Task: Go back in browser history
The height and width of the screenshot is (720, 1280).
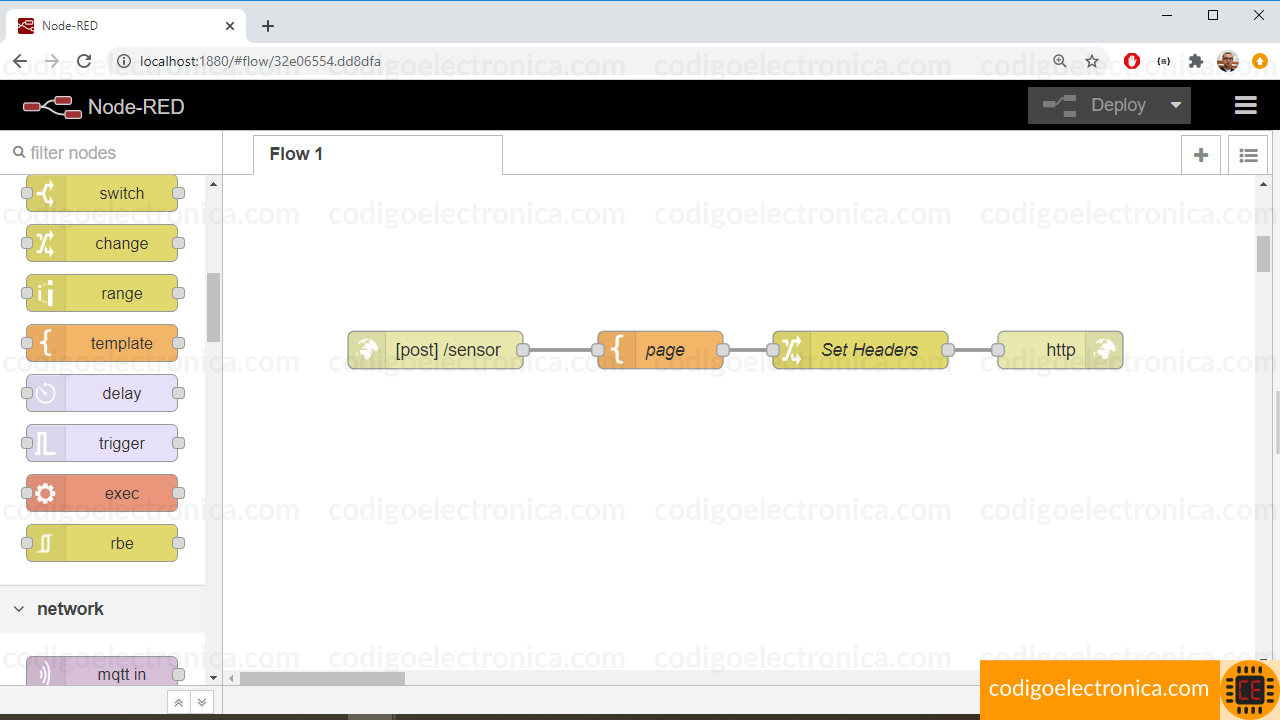Action: click(20, 61)
